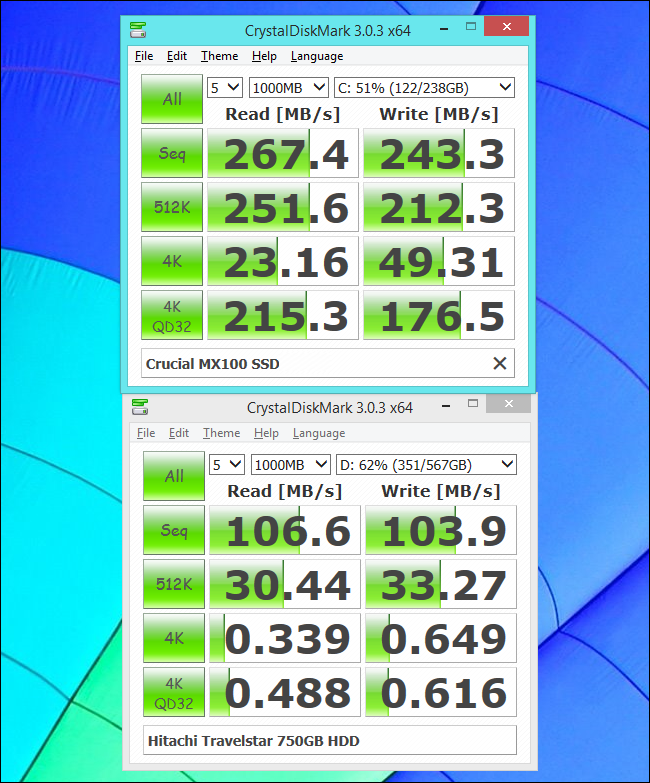Run 4K test in the D: drive window

coord(174,638)
